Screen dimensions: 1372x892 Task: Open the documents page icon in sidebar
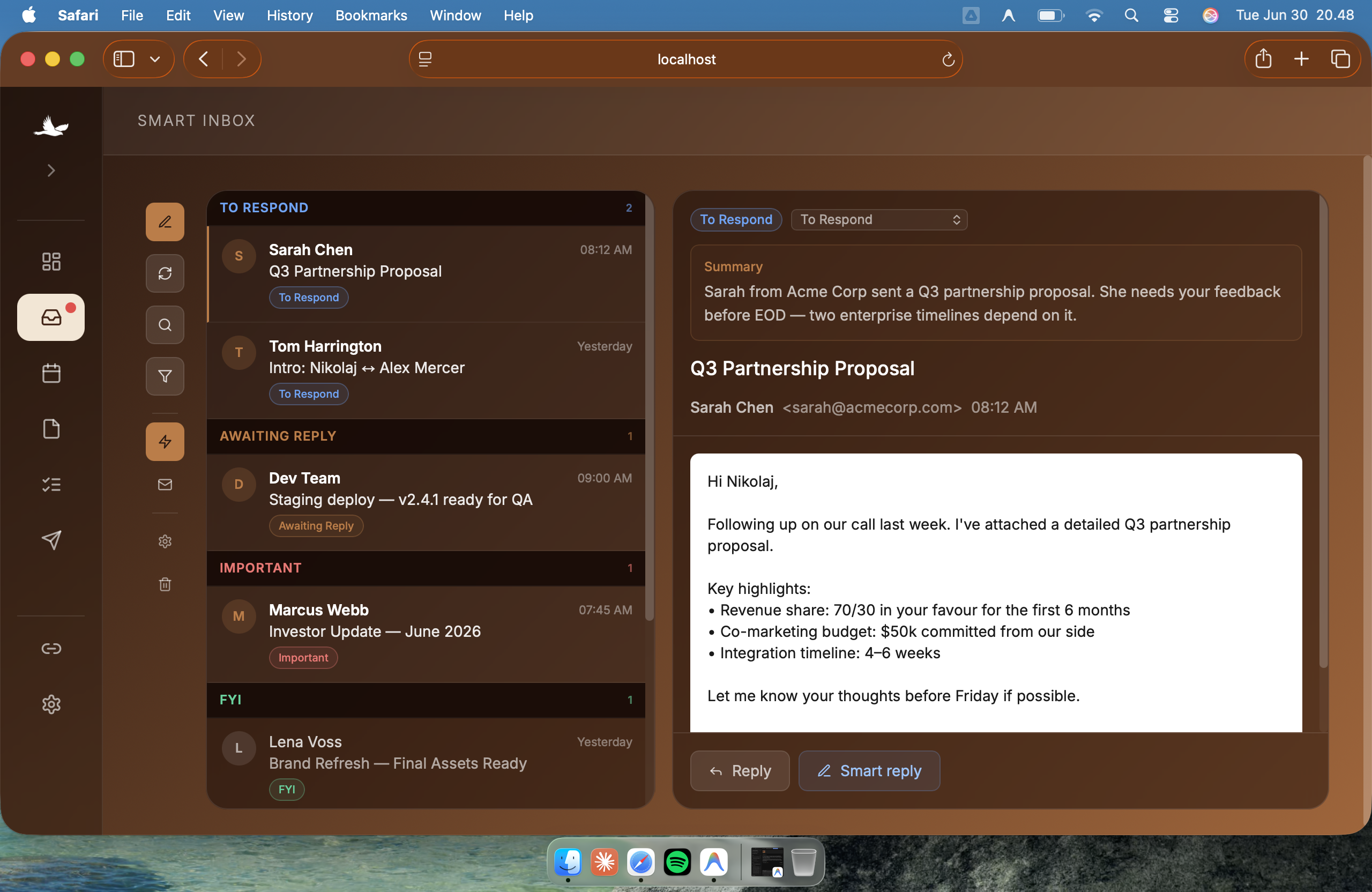point(51,428)
